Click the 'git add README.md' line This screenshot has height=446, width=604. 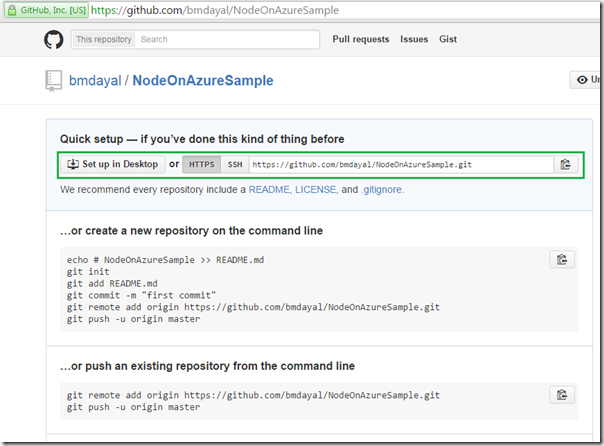pos(112,283)
